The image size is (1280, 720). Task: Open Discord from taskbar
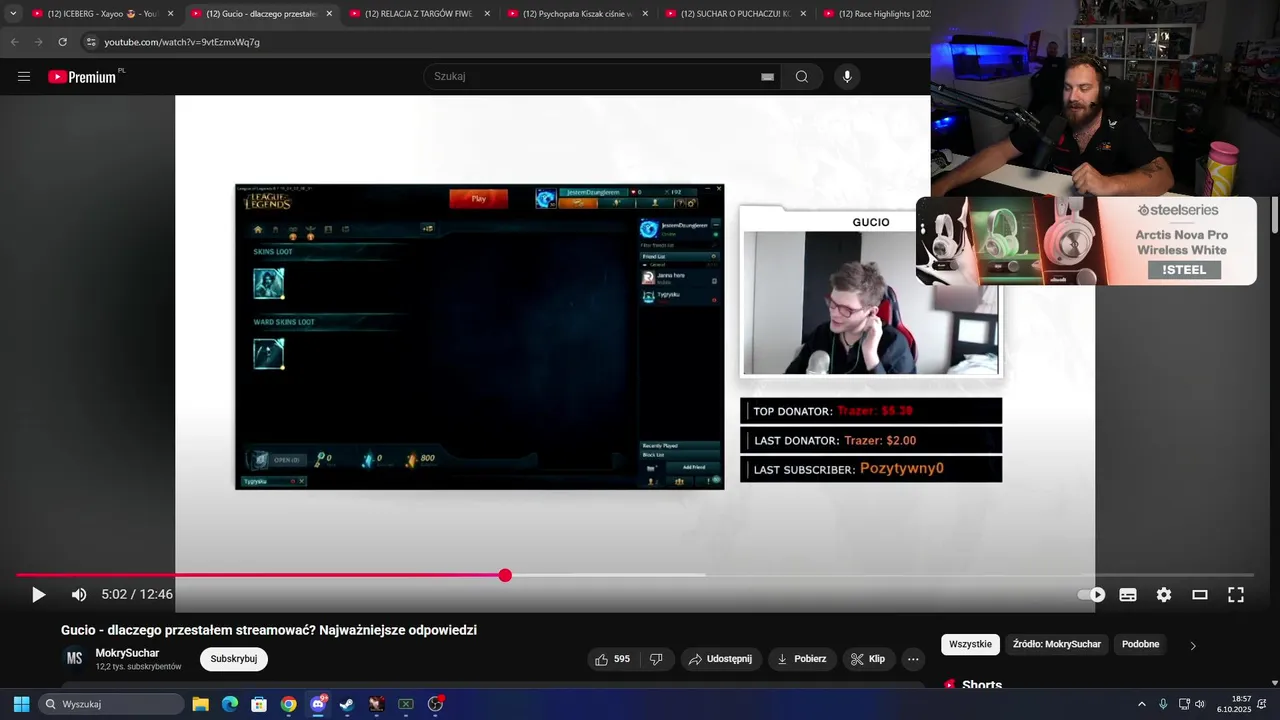[x=318, y=704]
